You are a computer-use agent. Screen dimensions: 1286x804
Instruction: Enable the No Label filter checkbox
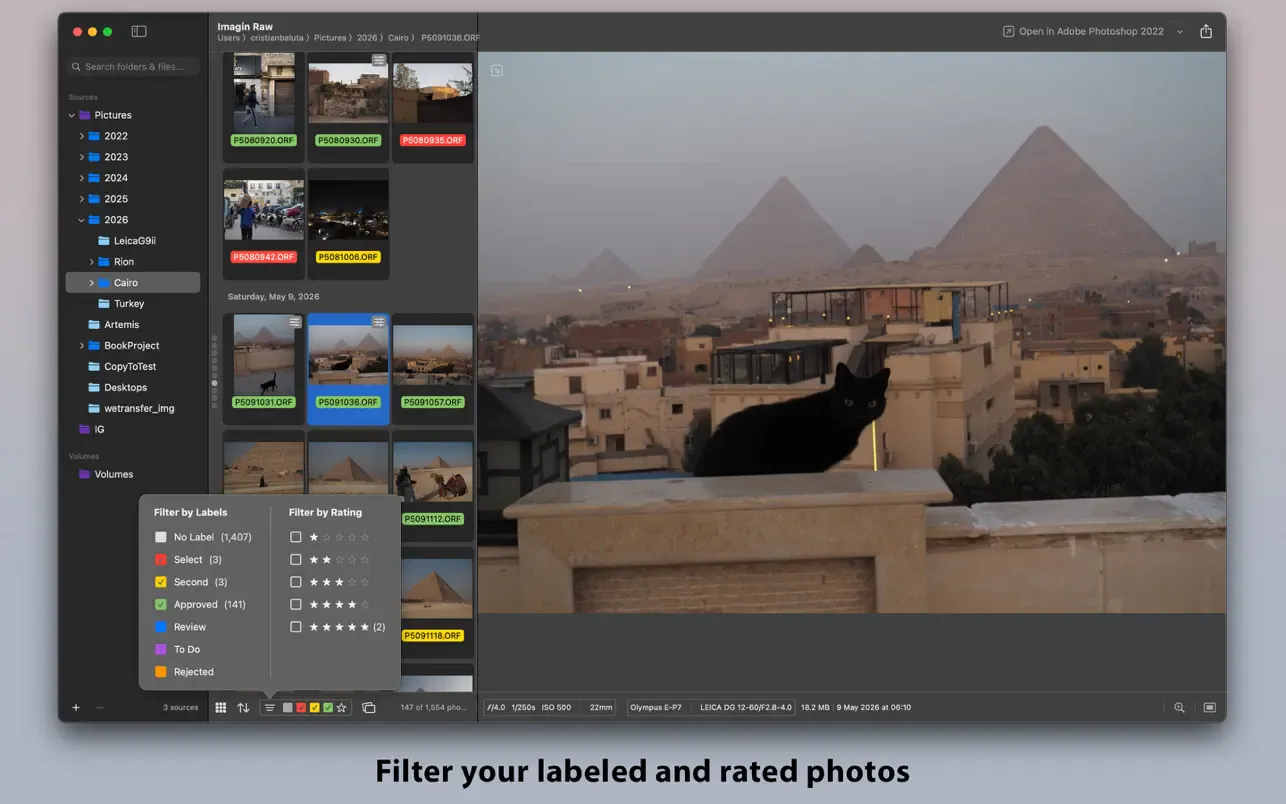pyautogui.click(x=161, y=537)
